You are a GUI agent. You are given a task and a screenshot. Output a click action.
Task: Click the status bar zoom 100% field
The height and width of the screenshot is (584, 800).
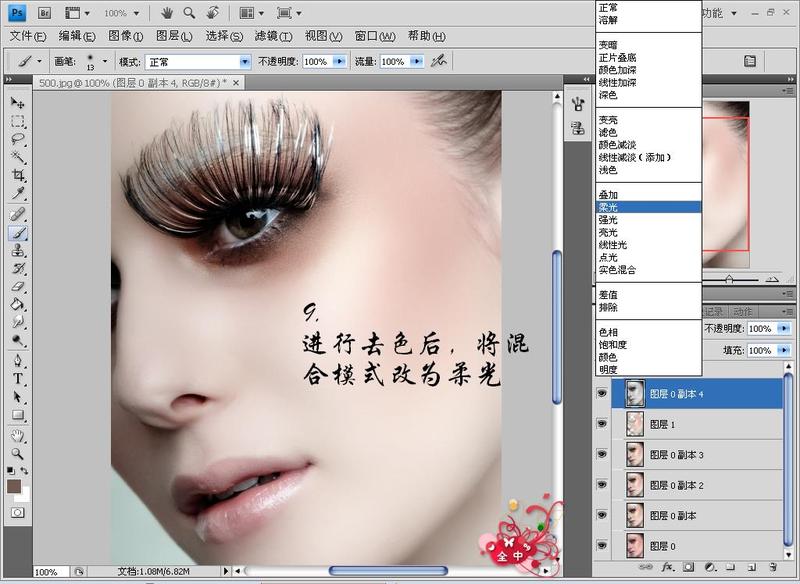pos(49,571)
